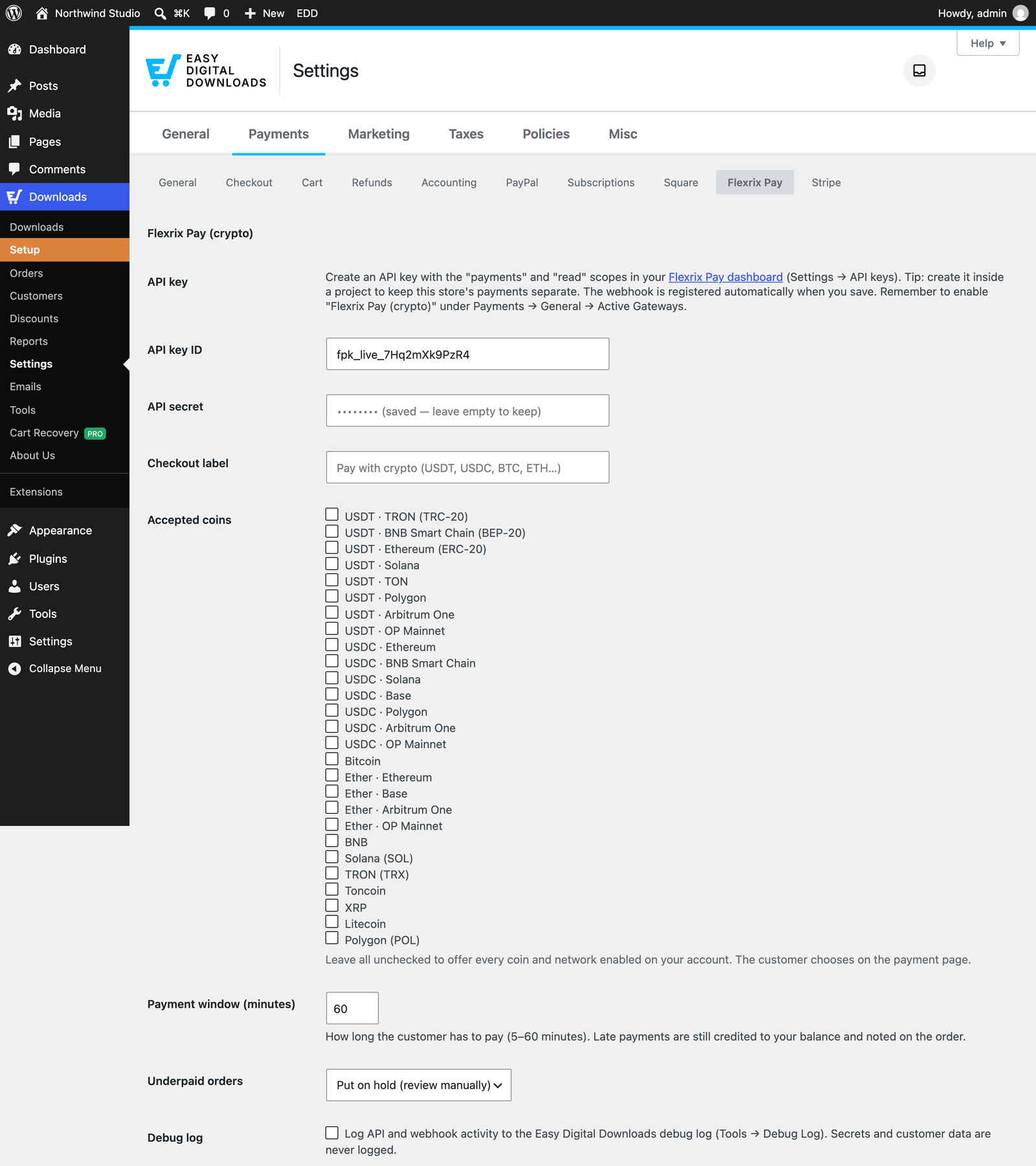Click the admin avatar icon

point(1020,13)
